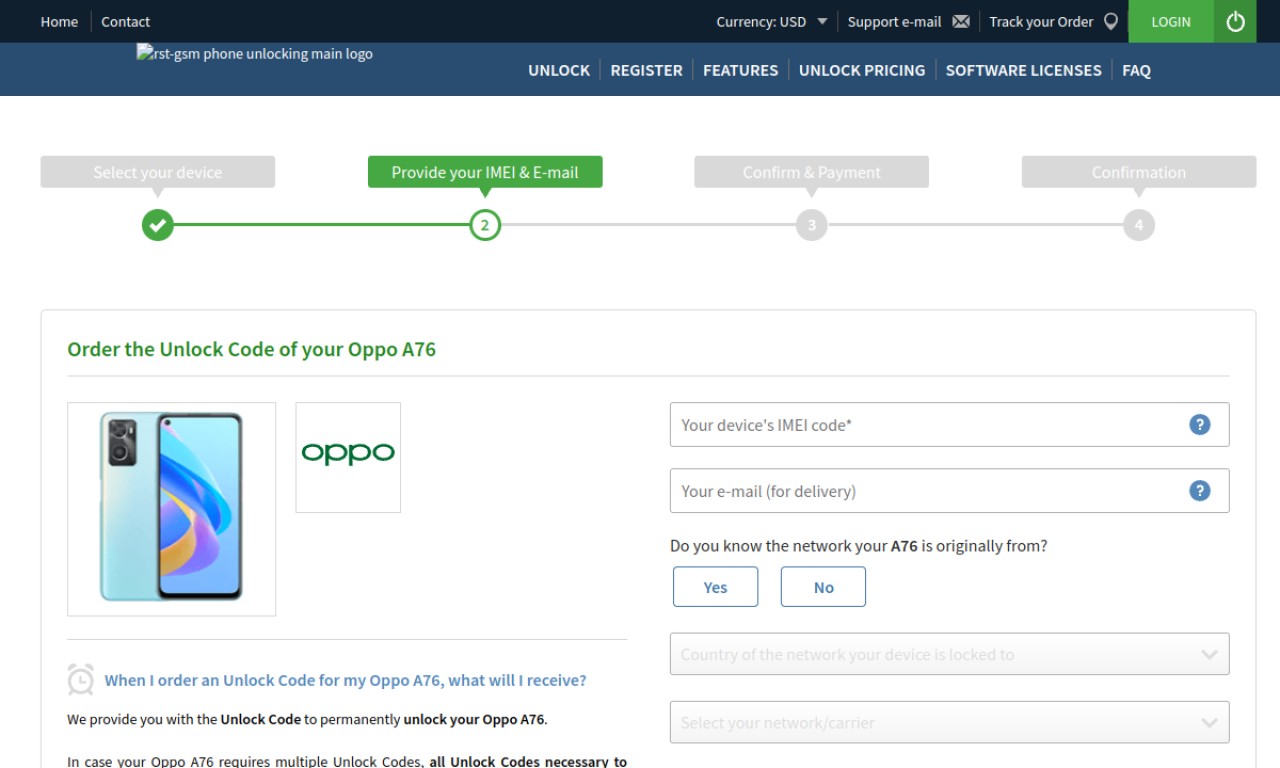Click the "what will I receive?" question heading
This screenshot has height=768, width=1280.
tap(346, 680)
